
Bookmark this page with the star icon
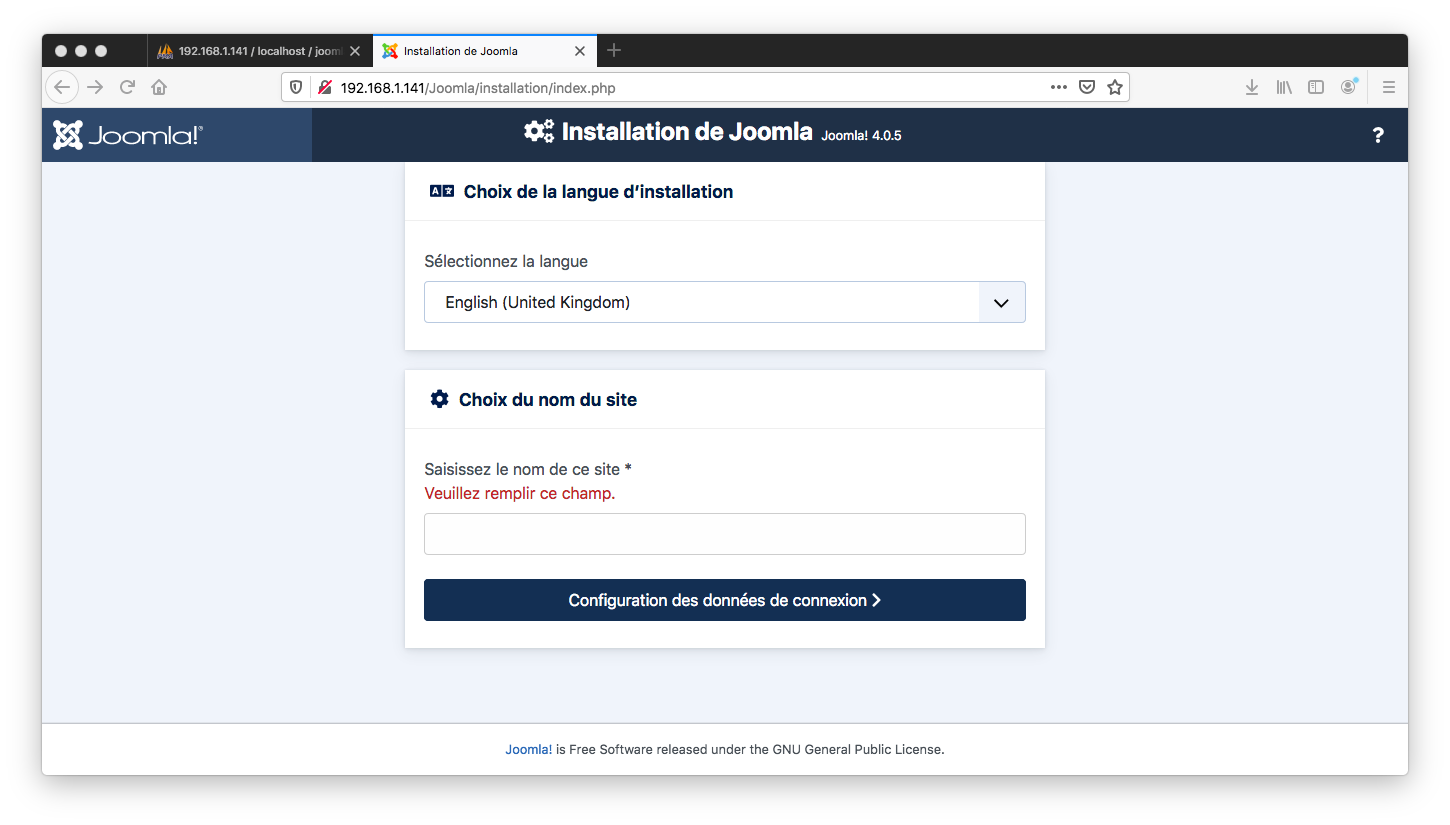[1115, 87]
